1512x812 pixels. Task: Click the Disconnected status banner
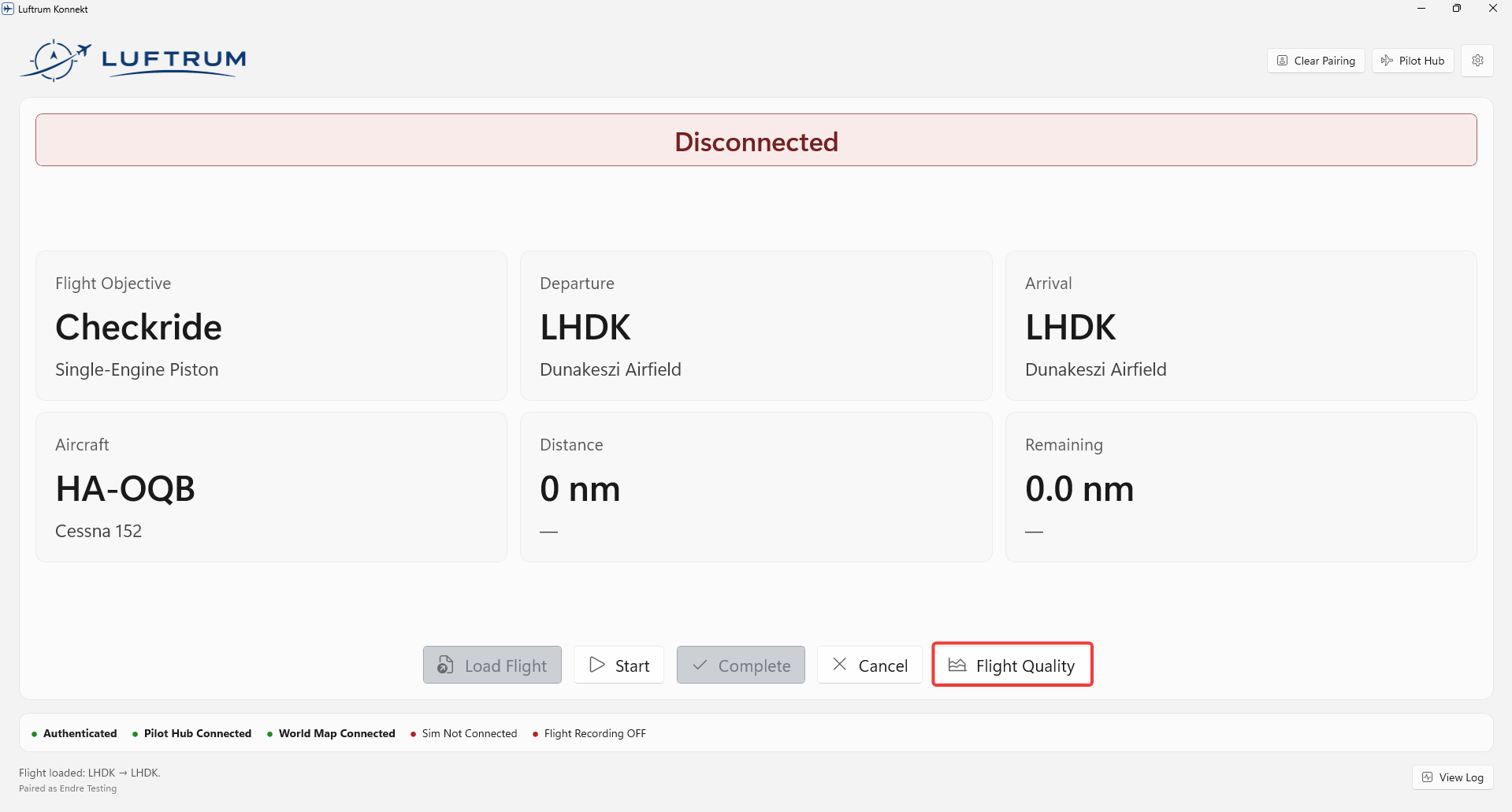756,140
